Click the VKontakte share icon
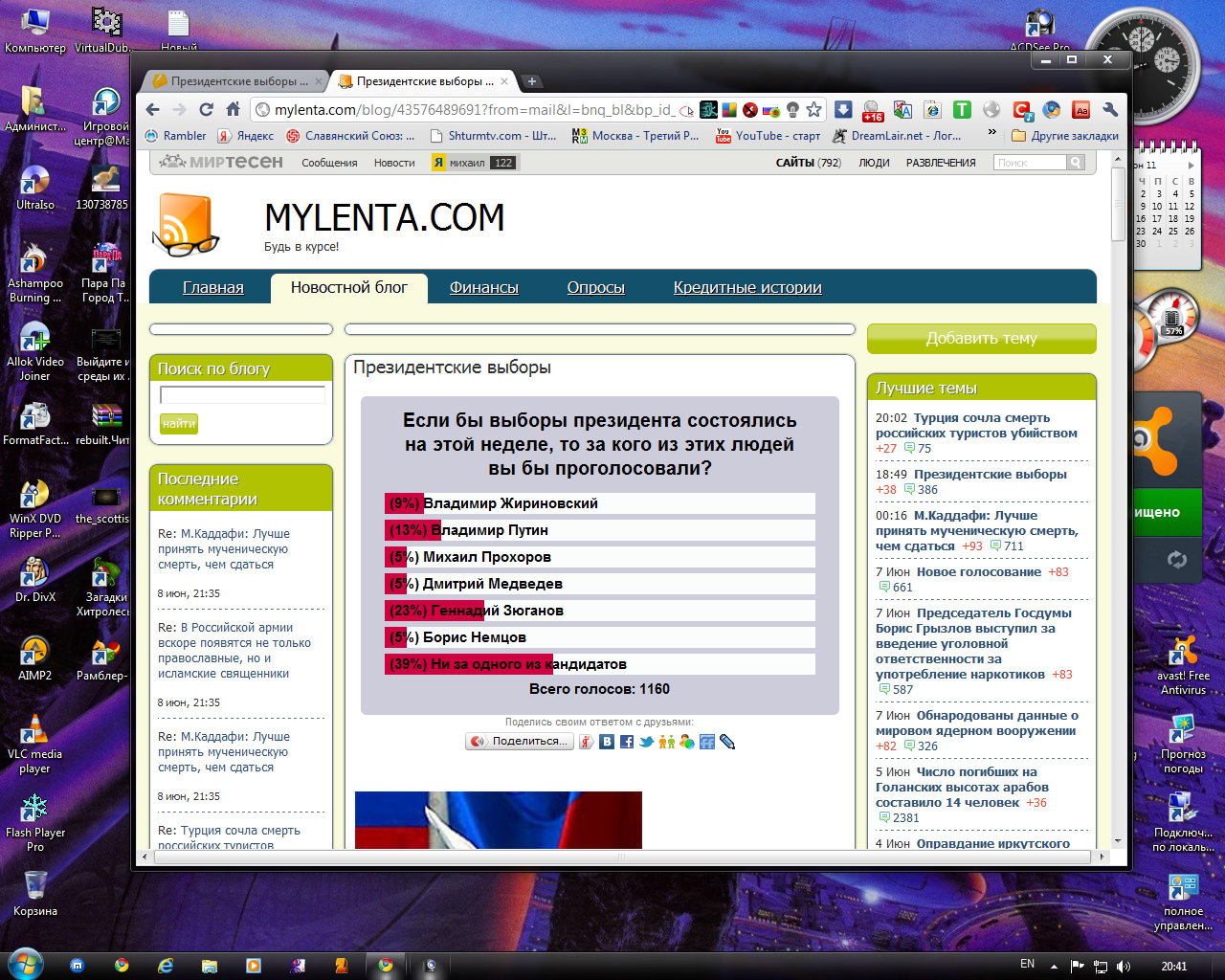The width and height of the screenshot is (1225, 980). [x=607, y=742]
